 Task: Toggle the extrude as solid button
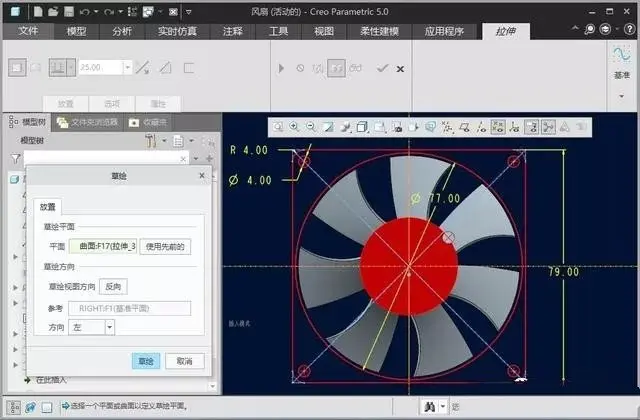click(17, 67)
